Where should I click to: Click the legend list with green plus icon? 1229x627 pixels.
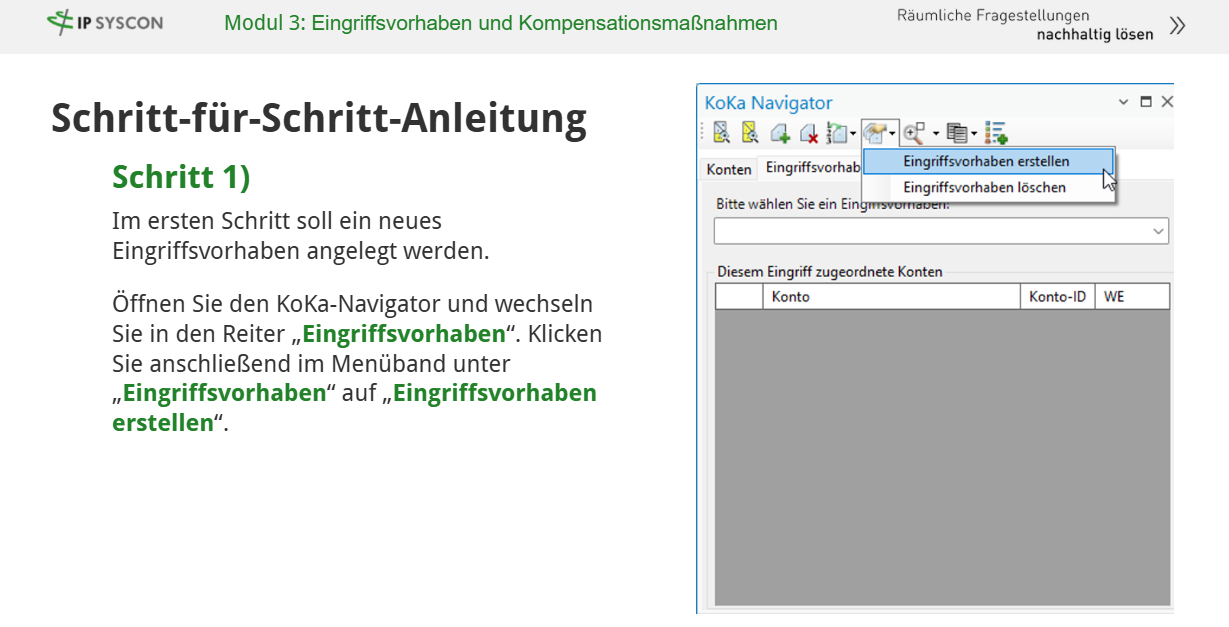click(996, 132)
